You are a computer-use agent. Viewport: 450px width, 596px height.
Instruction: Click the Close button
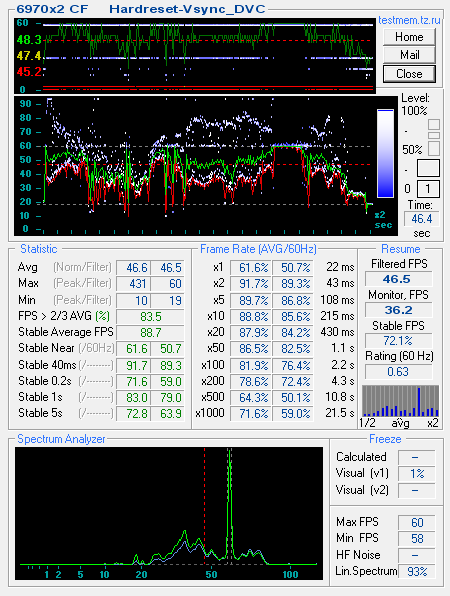(409, 73)
